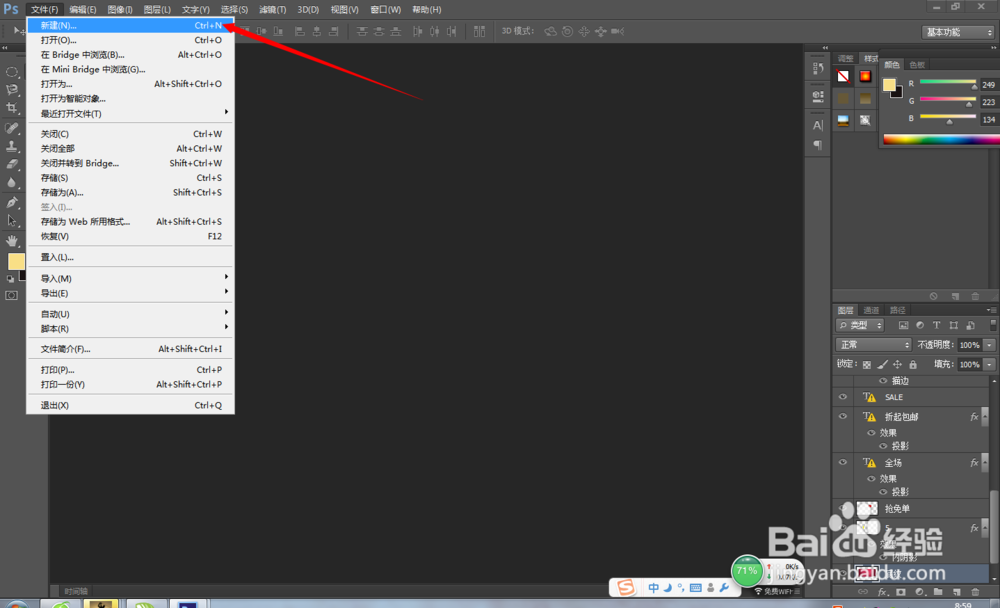The image size is (1000, 608).
Task: Click the lock transparent pixels icon
Action: point(867,364)
